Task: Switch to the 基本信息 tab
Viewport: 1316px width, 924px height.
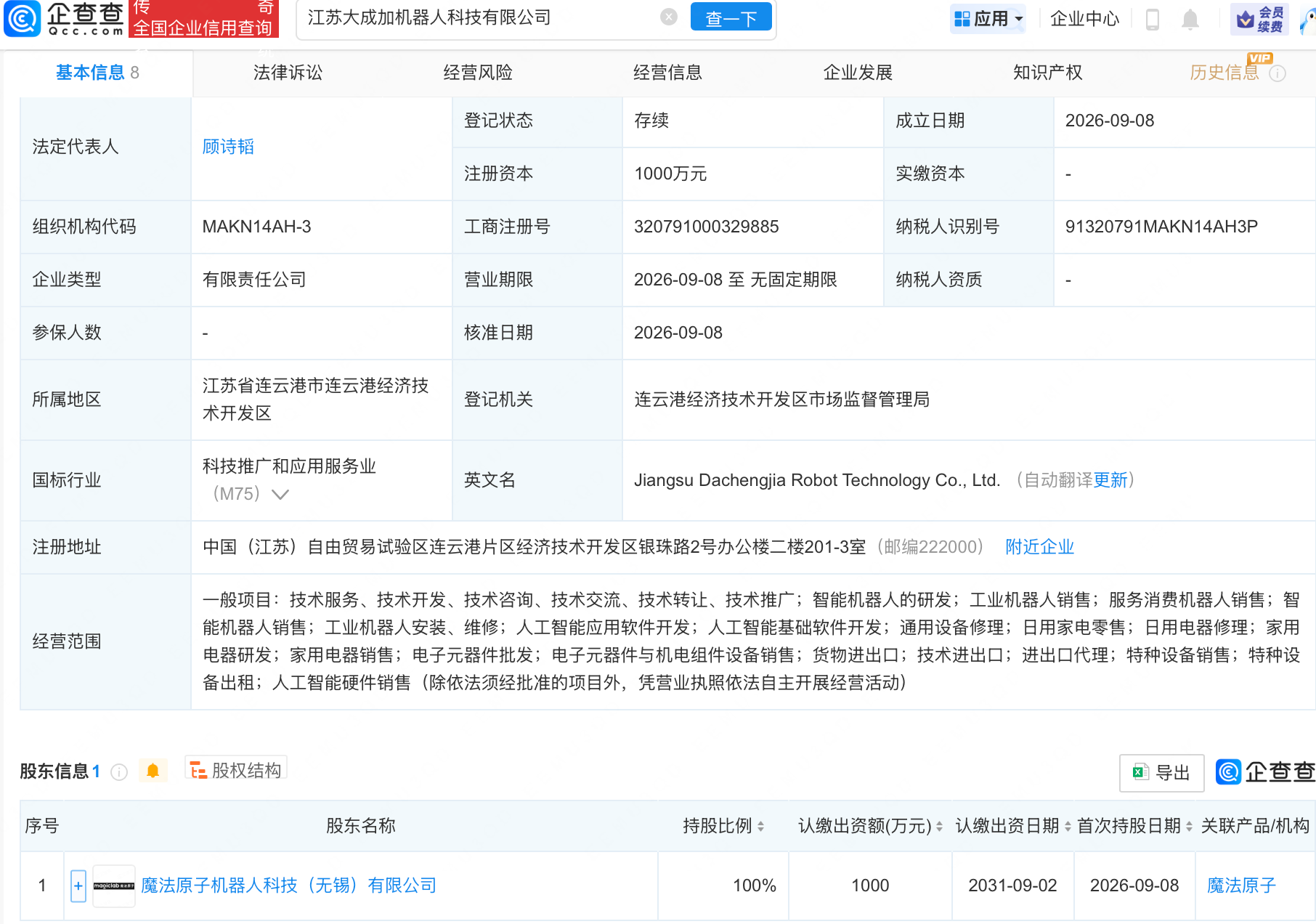Action: (x=97, y=73)
